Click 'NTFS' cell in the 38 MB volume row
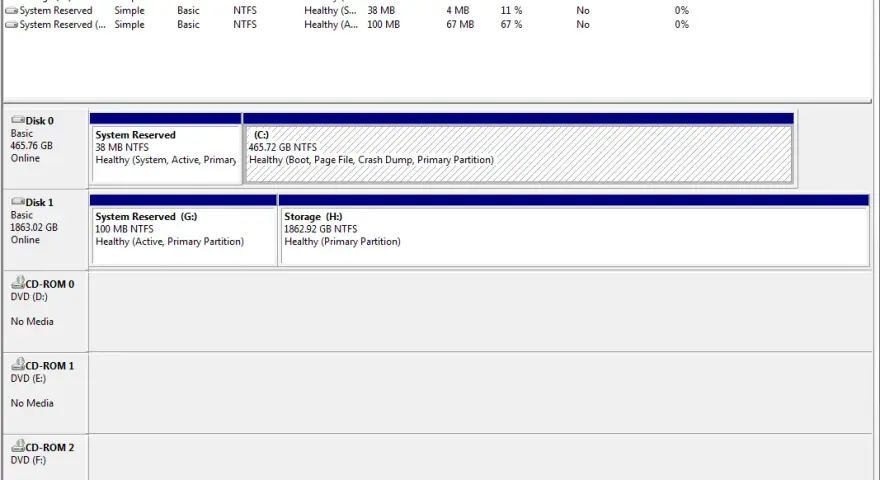 click(245, 11)
